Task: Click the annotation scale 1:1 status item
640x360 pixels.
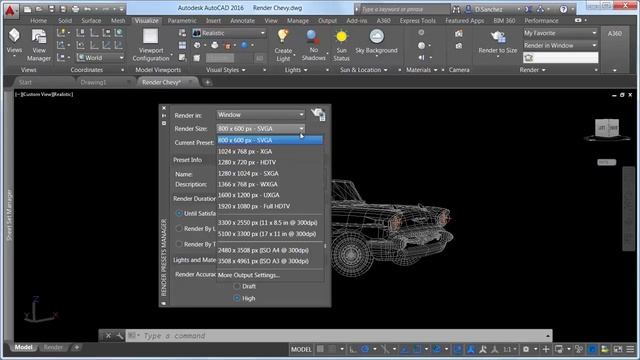Action: tap(507, 349)
